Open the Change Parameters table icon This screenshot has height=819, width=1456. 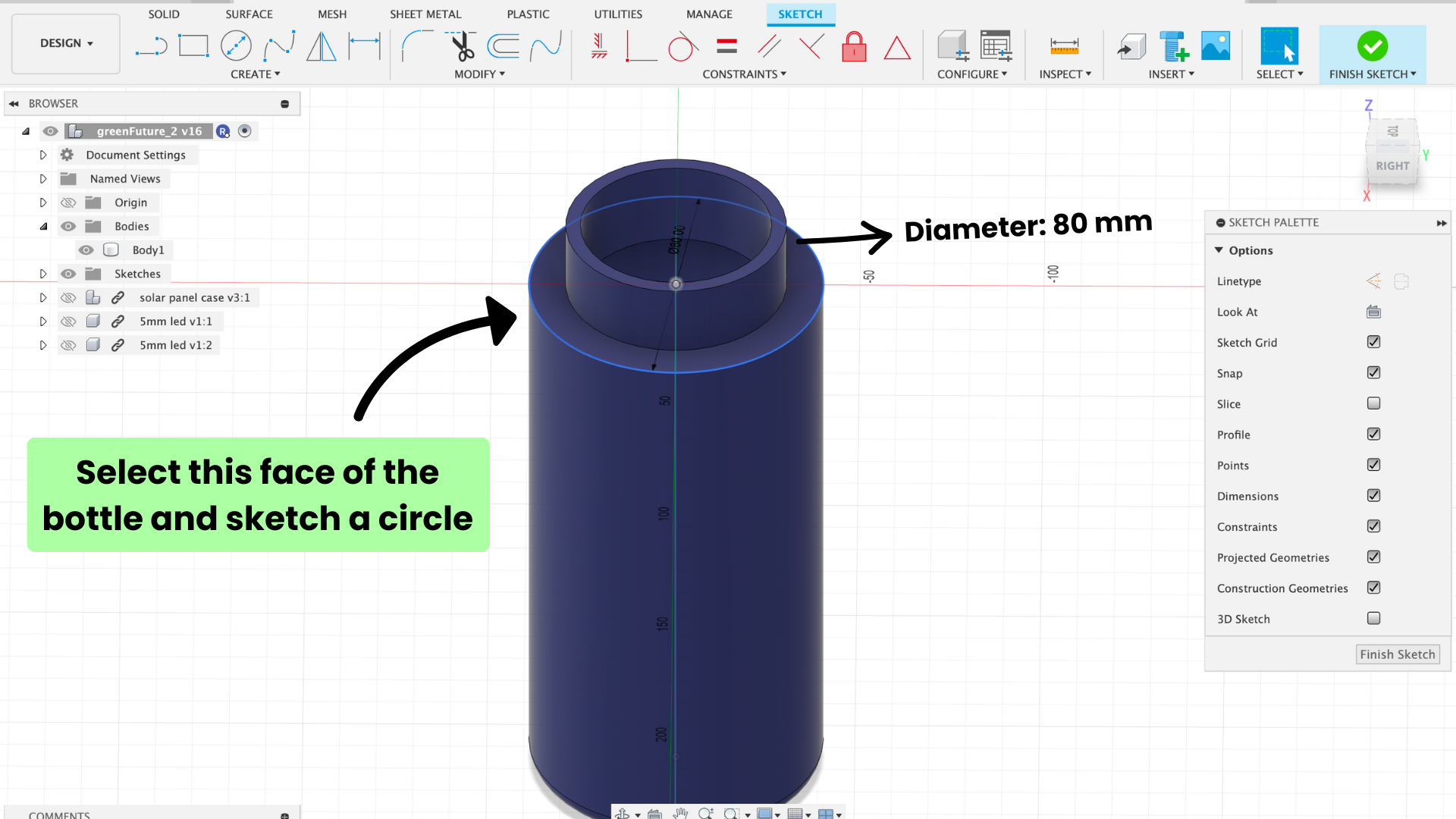996,46
